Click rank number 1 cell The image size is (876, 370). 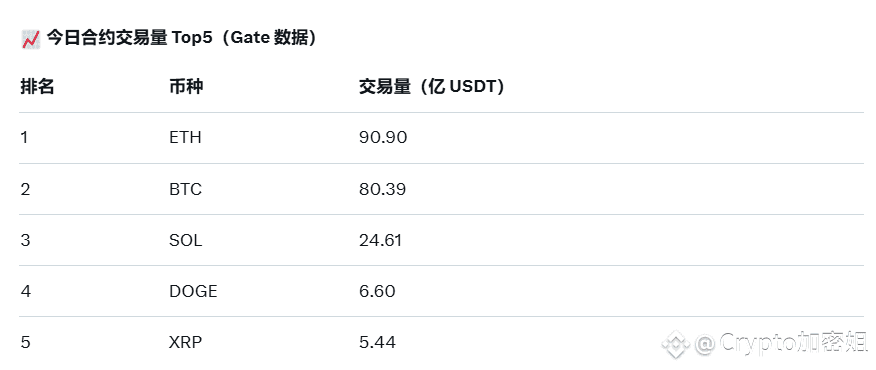(x=24, y=137)
